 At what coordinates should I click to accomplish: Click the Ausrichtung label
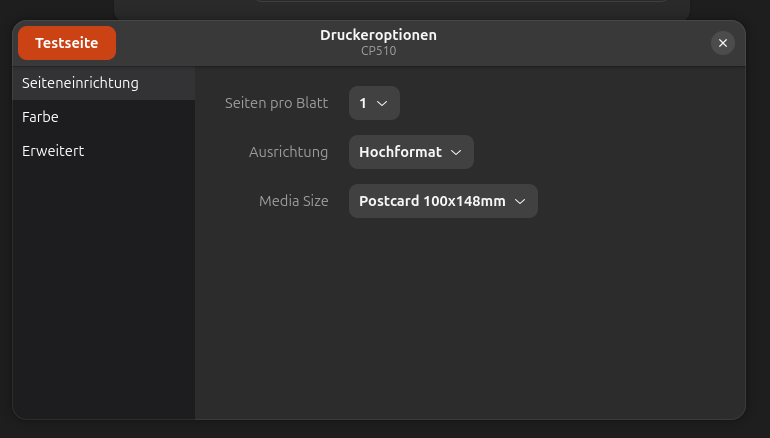coord(288,152)
